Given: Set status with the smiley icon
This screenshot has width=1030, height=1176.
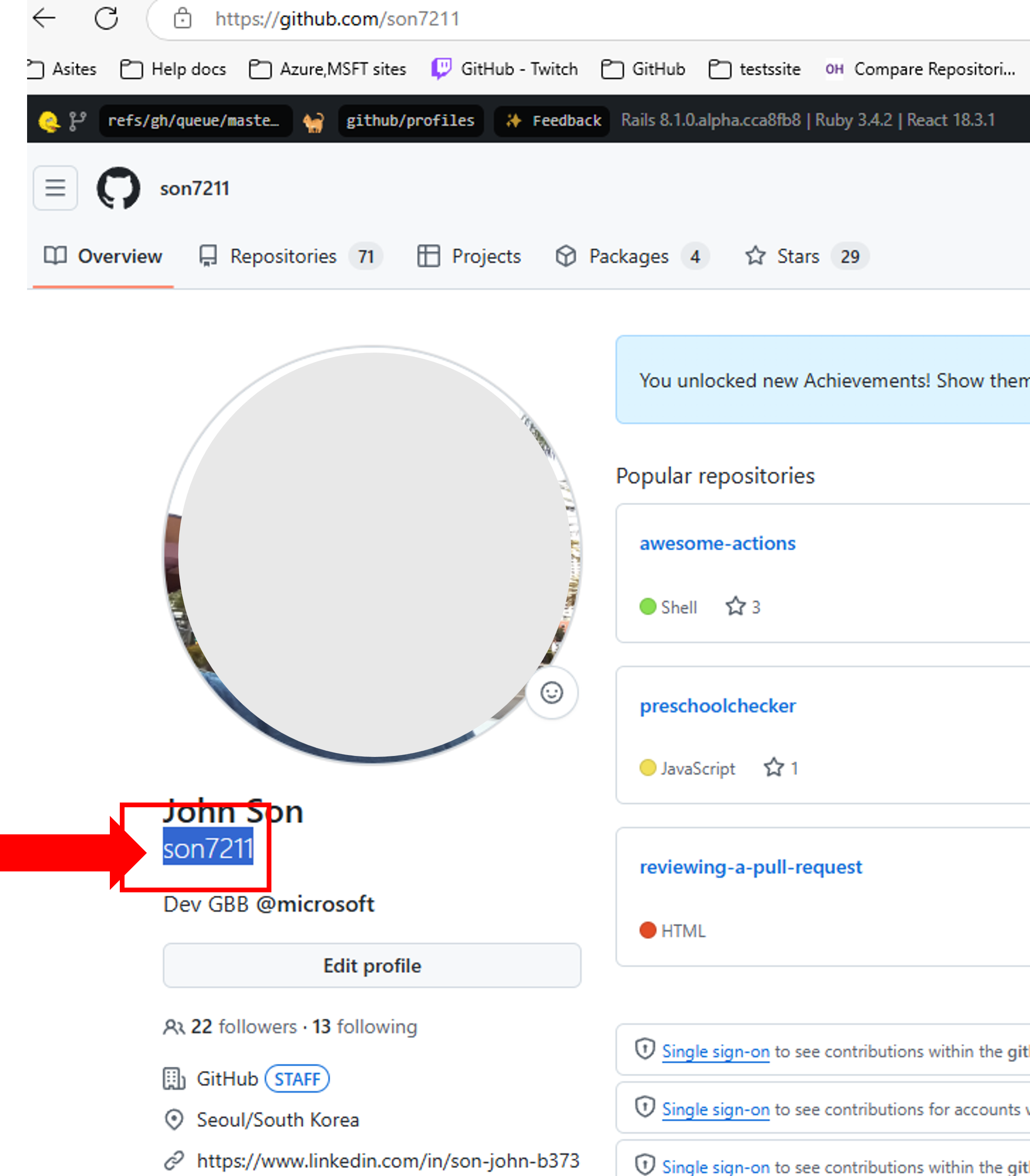Looking at the screenshot, I should pos(552,692).
